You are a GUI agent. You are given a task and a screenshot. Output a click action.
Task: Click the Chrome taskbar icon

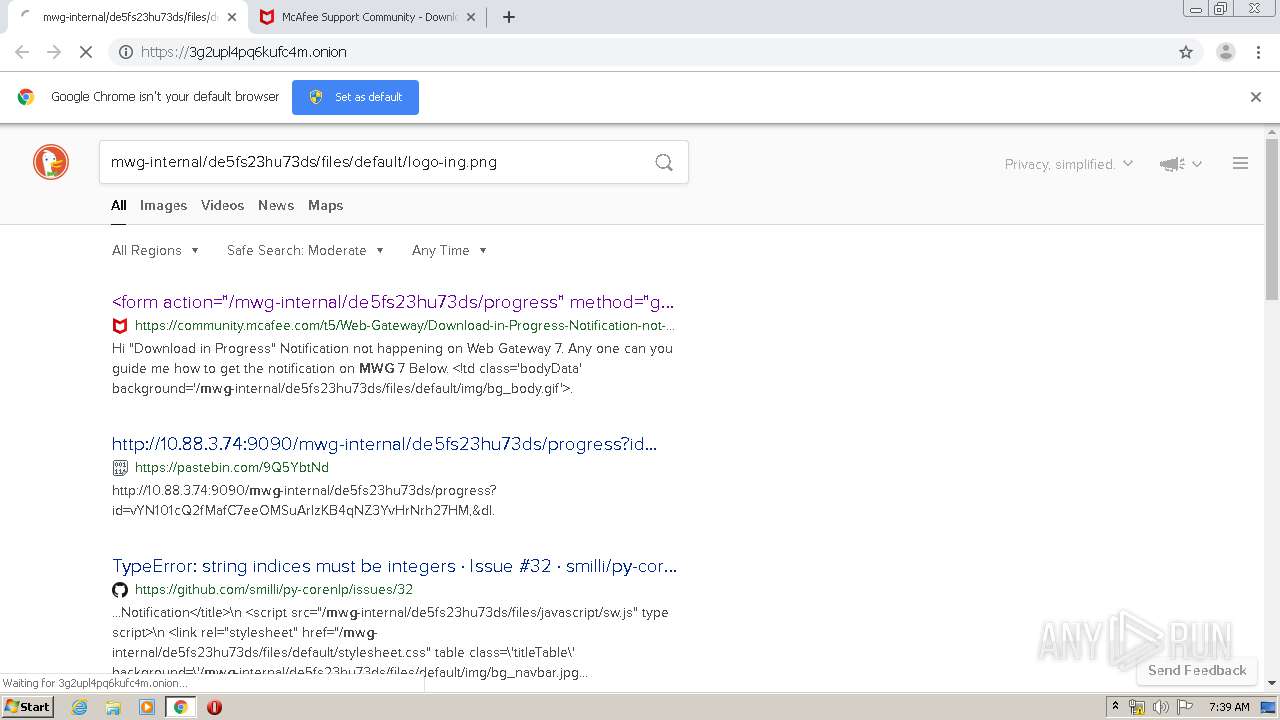(180, 707)
